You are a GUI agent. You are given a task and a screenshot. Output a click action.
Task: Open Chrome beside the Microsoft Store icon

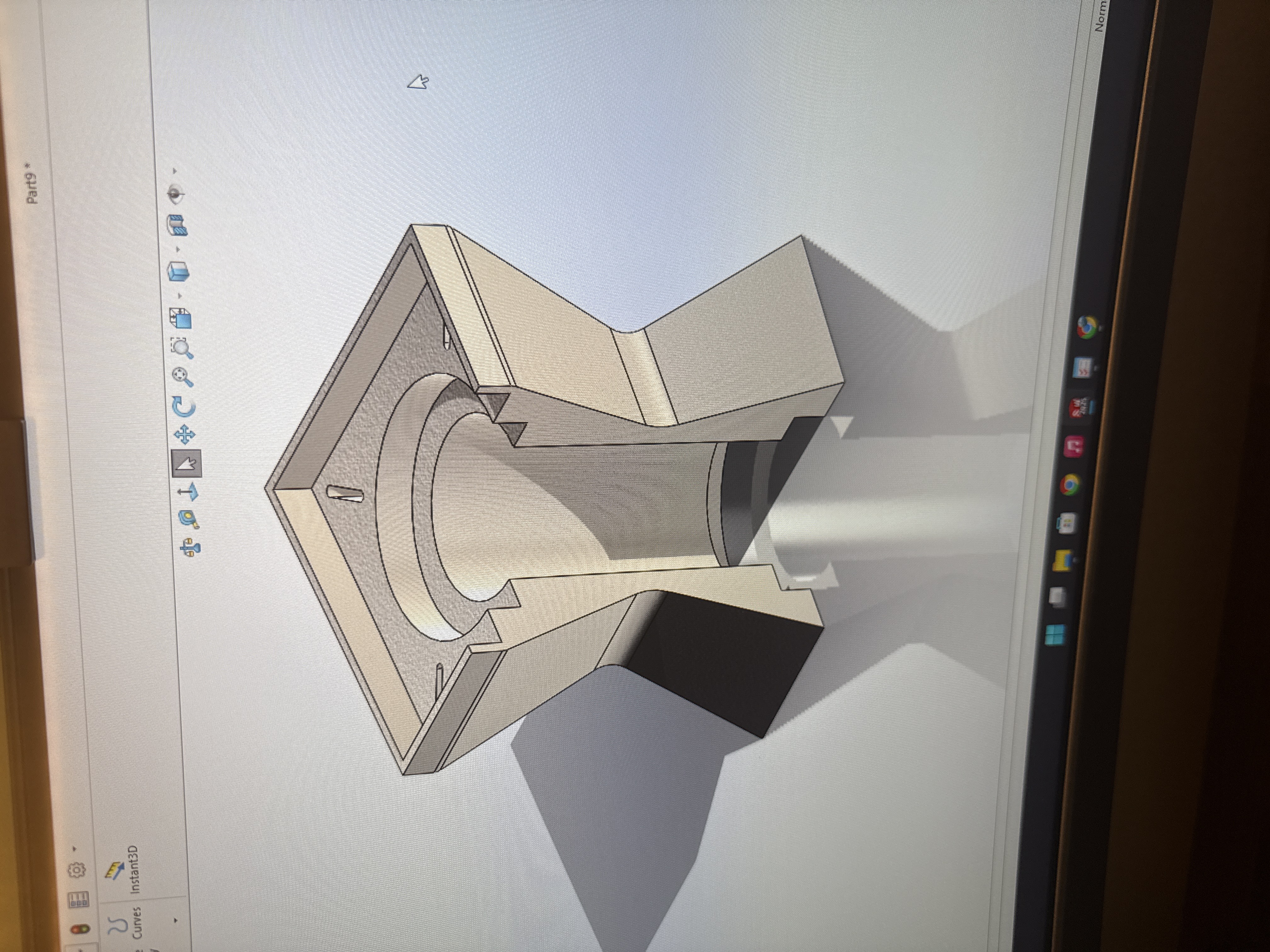(x=1070, y=485)
